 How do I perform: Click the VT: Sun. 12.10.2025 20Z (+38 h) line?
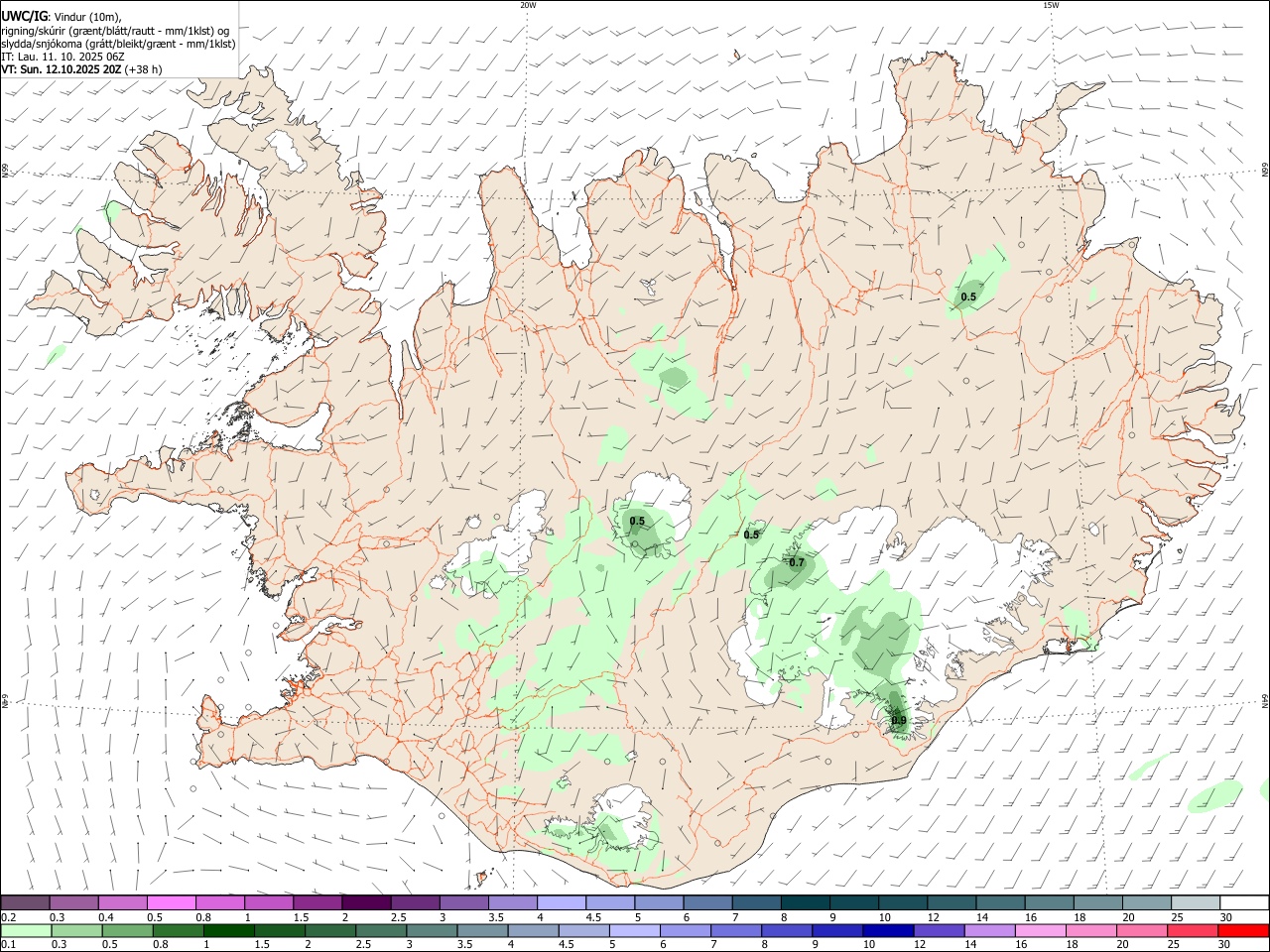(x=81, y=69)
